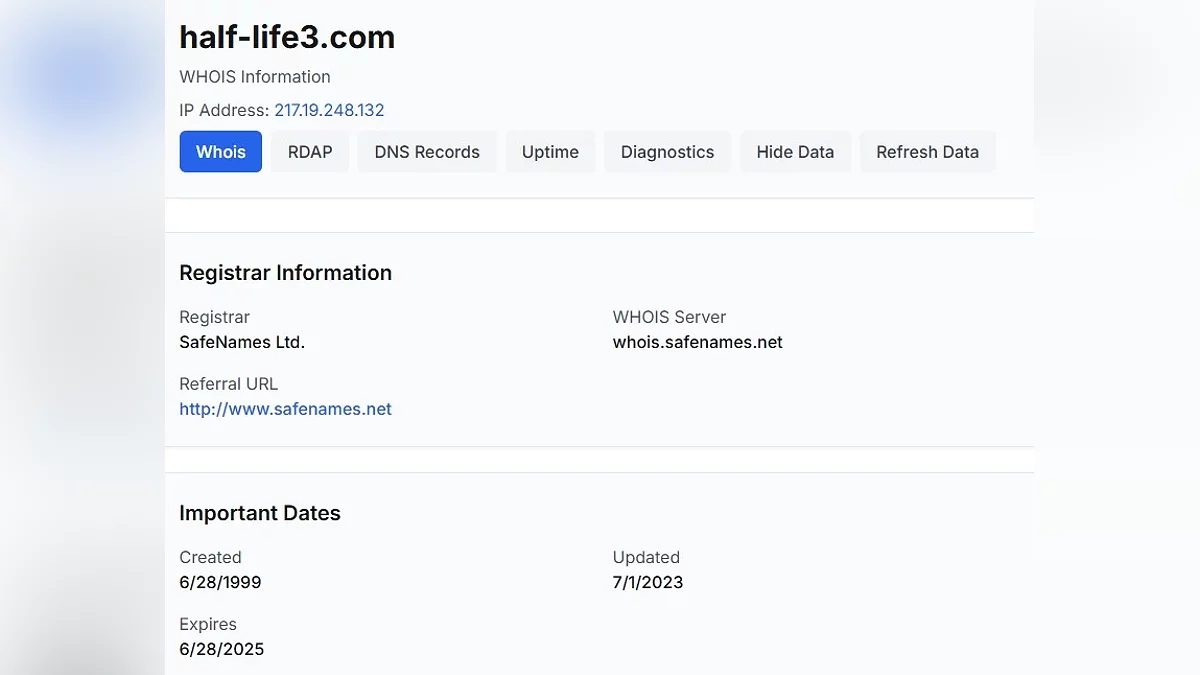The width and height of the screenshot is (1200, 675).
Task: View the Uptime tab
Action: coord(550,152)
